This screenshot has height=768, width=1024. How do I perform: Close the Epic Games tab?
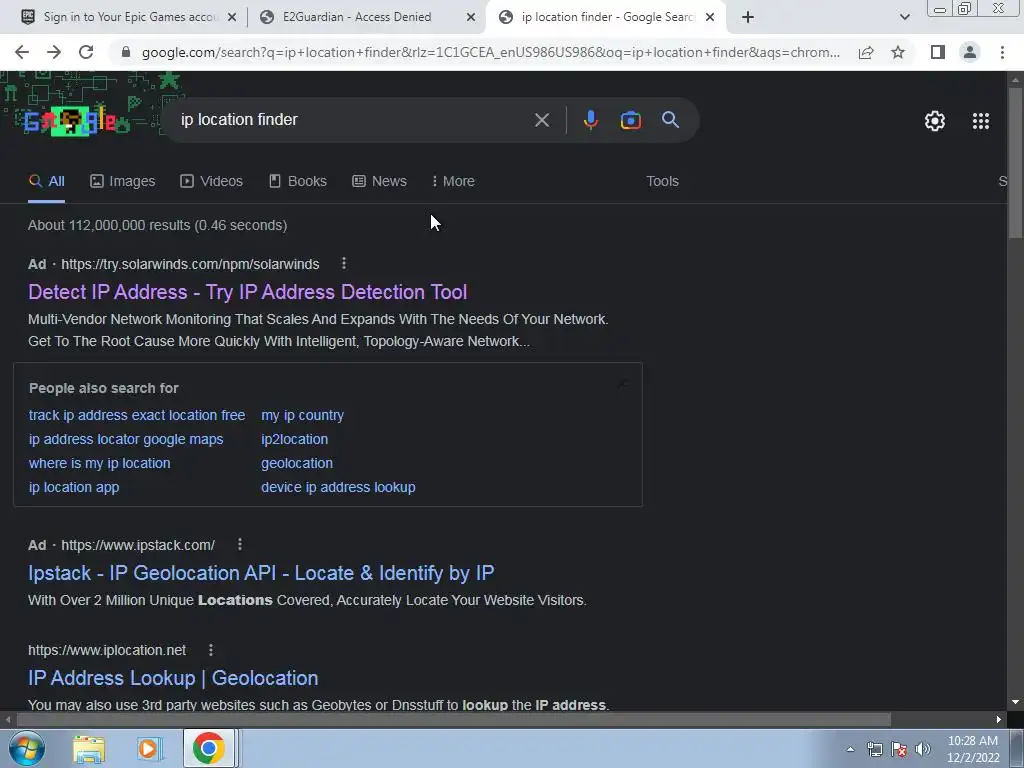[x=232, y=17]
